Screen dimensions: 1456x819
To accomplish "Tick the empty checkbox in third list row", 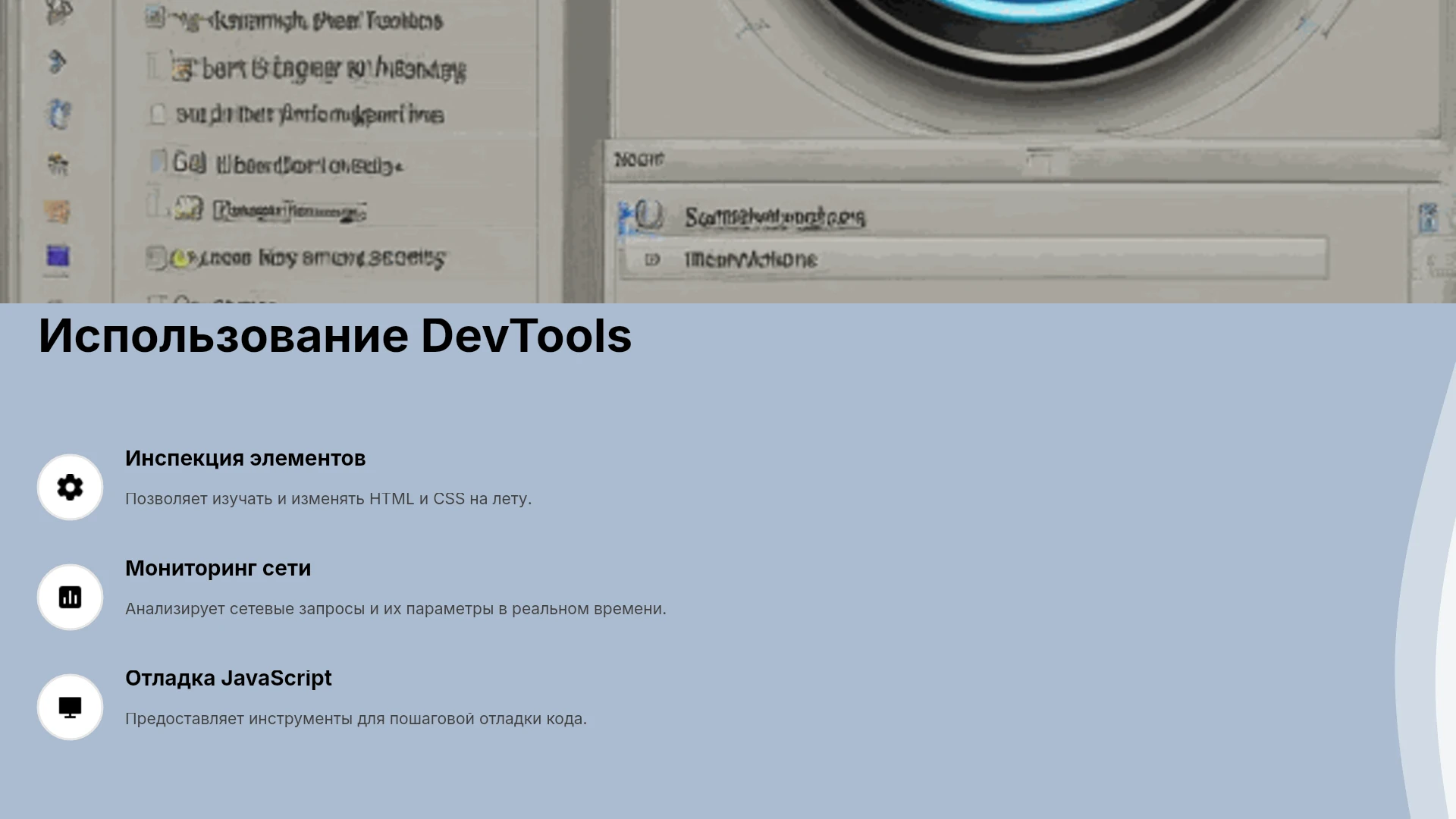I will (157, 115).
